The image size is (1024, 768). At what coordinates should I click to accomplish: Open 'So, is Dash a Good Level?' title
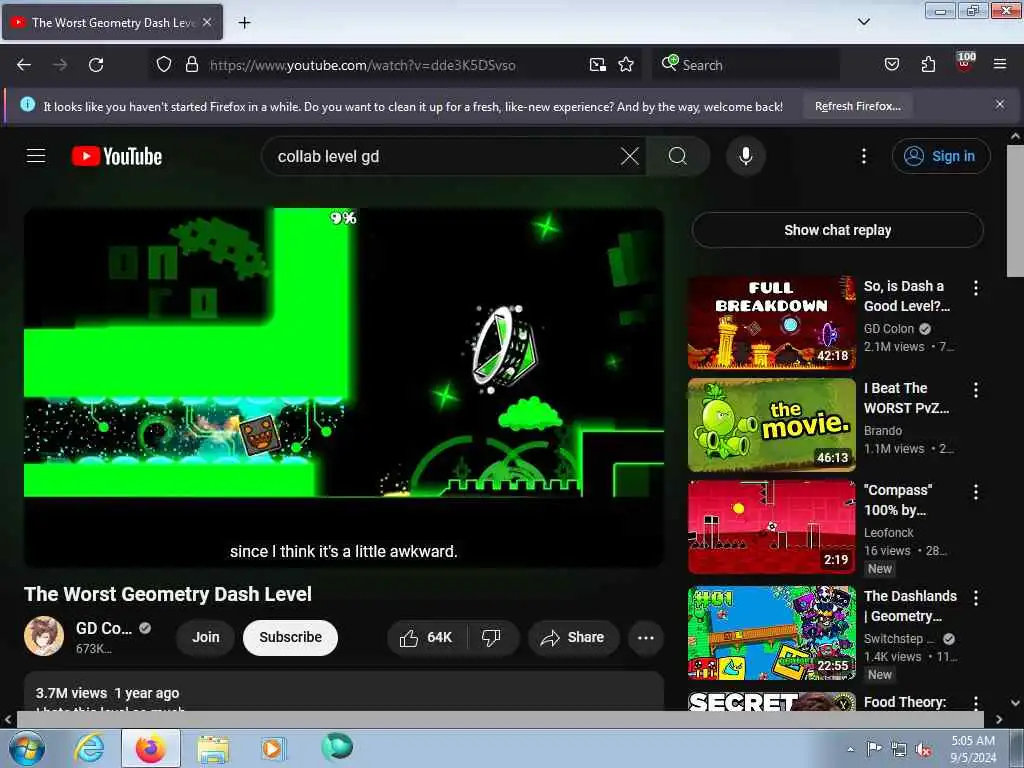(x=906, y=296)
